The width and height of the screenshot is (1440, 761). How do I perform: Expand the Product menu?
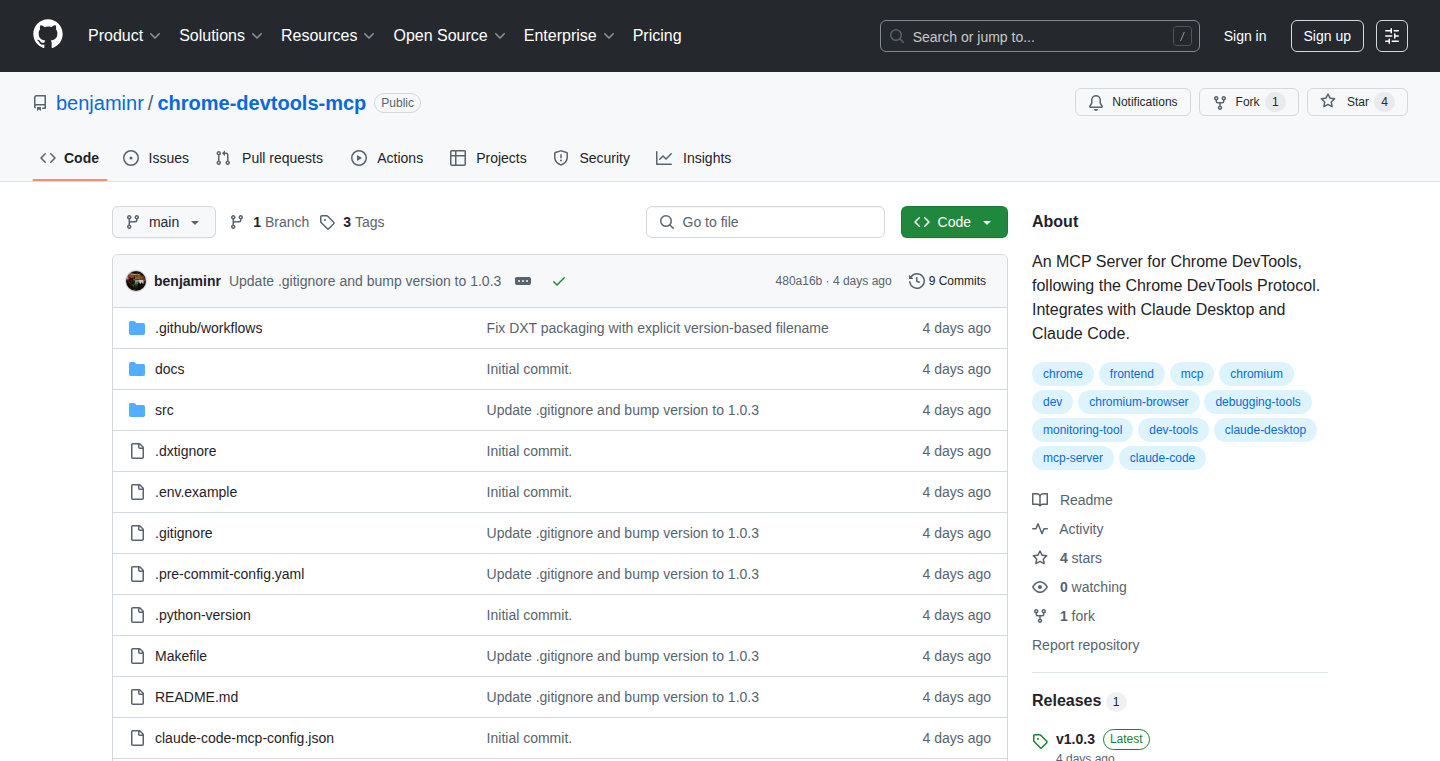[124, 36]
